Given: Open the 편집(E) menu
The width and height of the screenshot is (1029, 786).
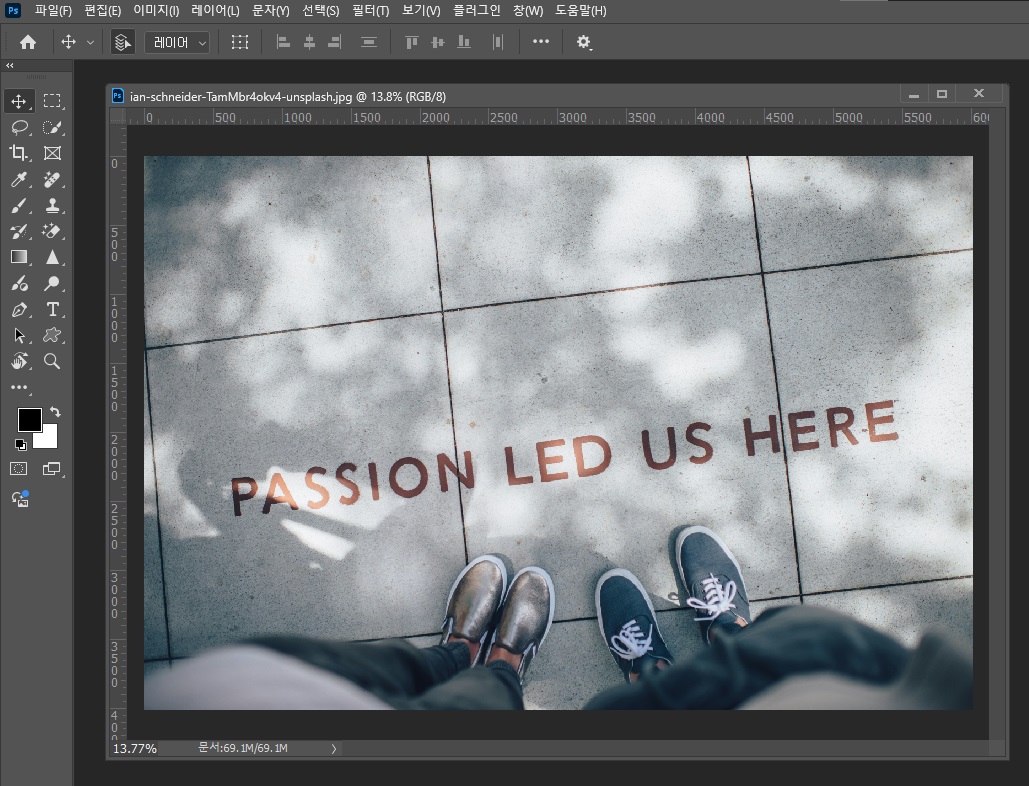Looking at the screenshot, I should click(102, 10).
